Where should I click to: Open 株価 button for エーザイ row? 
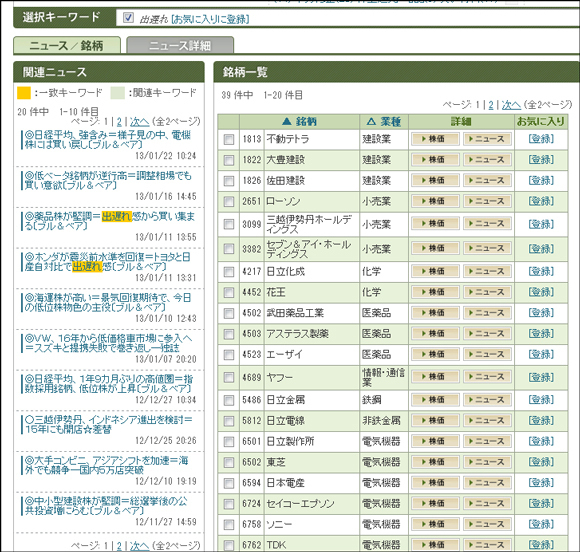pos(435,354)
